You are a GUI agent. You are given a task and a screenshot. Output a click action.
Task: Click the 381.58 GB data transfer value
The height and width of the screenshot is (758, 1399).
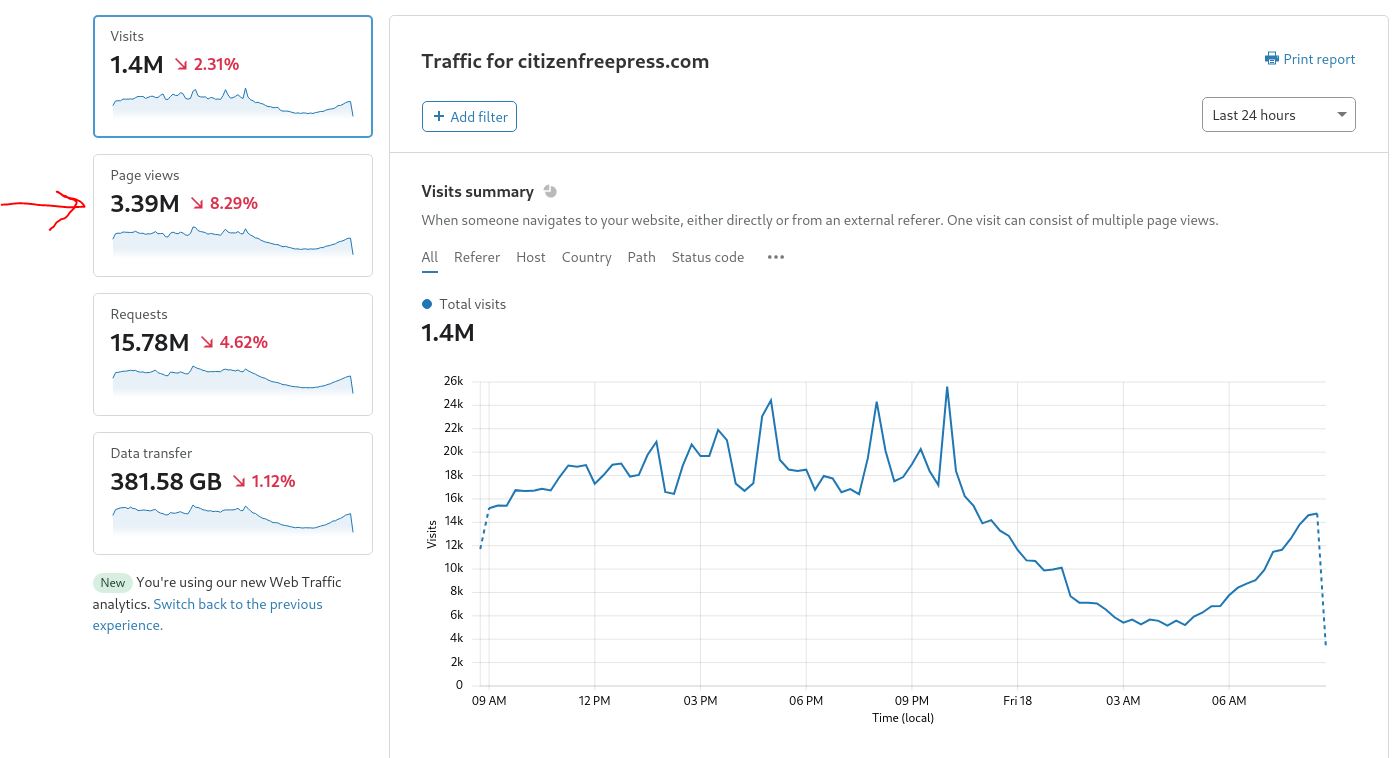pyautogui.click(x=166, y=482)
